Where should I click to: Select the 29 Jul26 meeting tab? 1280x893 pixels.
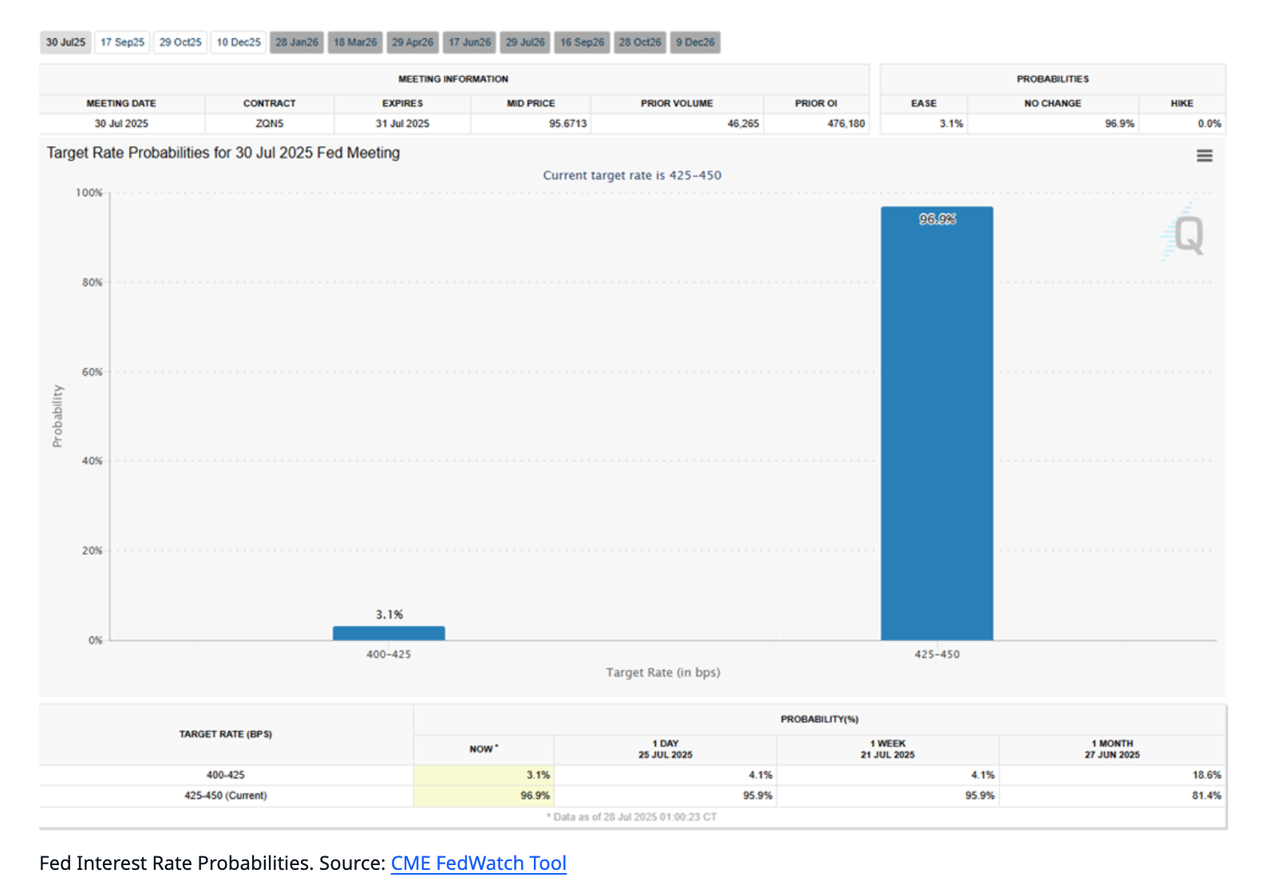click(525, 43)
